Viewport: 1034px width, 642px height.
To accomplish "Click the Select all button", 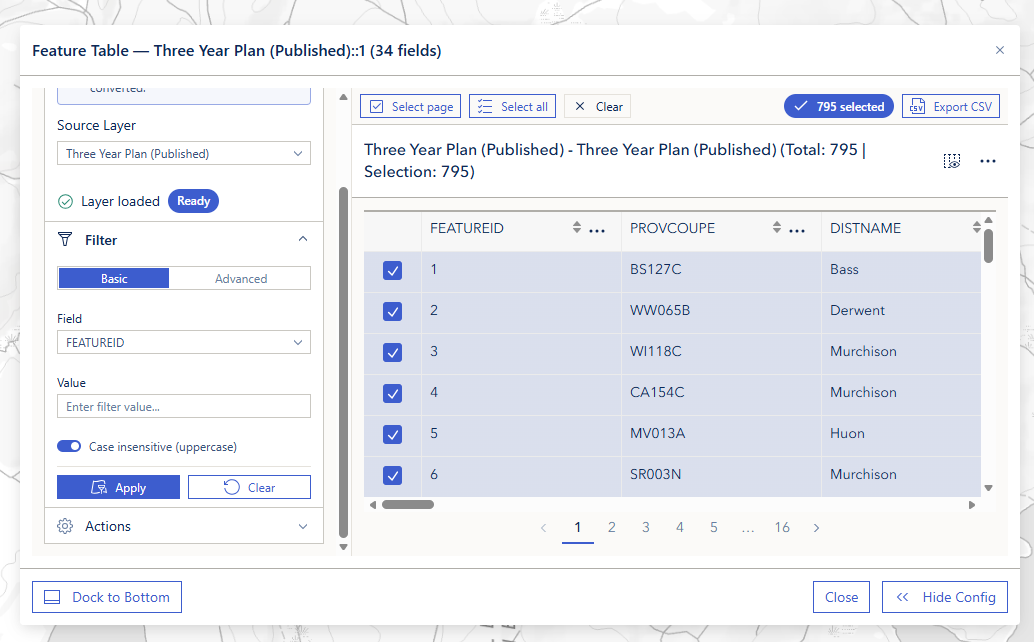I will [x=512, y=106].
